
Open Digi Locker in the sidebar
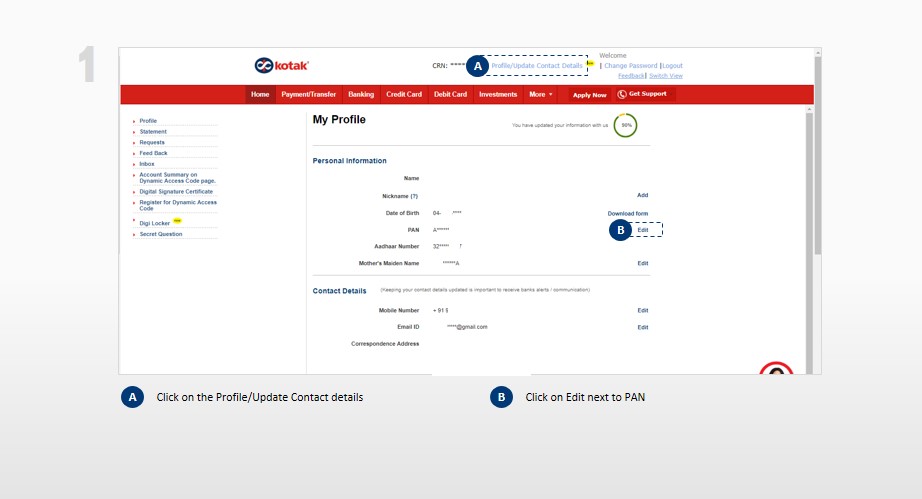coord(155,223)
